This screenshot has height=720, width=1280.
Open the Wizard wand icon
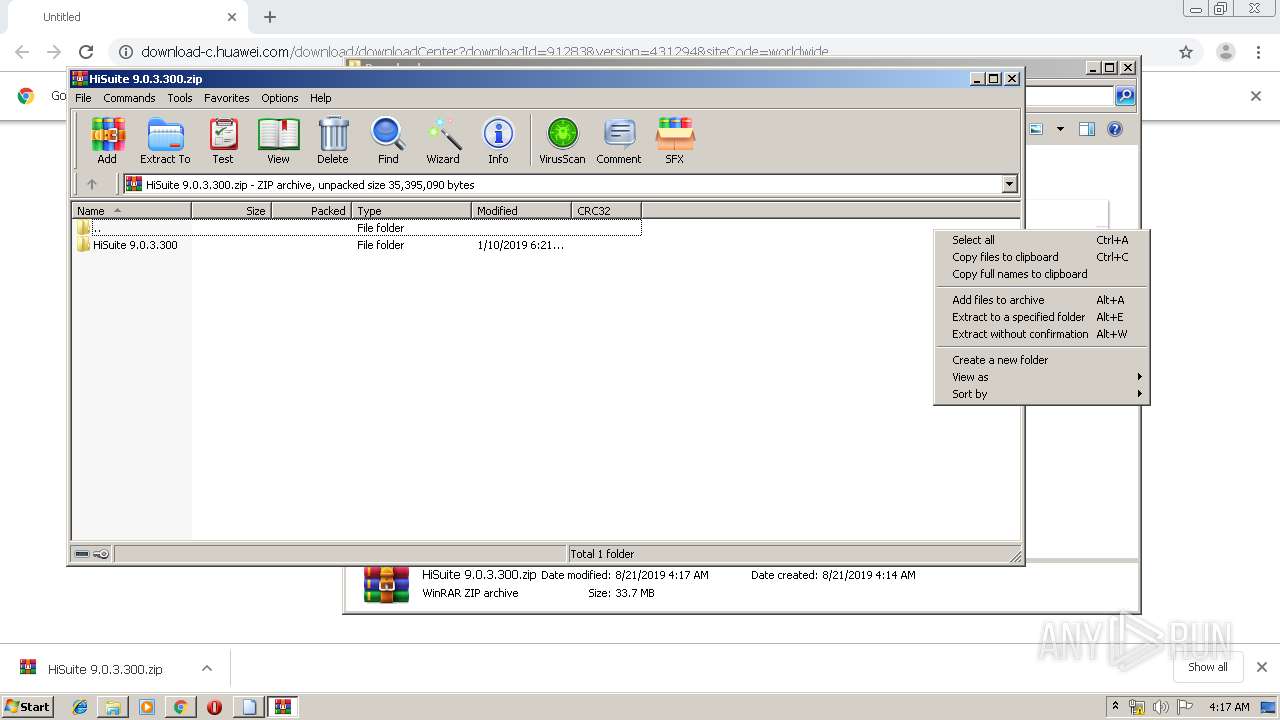coord(443,140)
